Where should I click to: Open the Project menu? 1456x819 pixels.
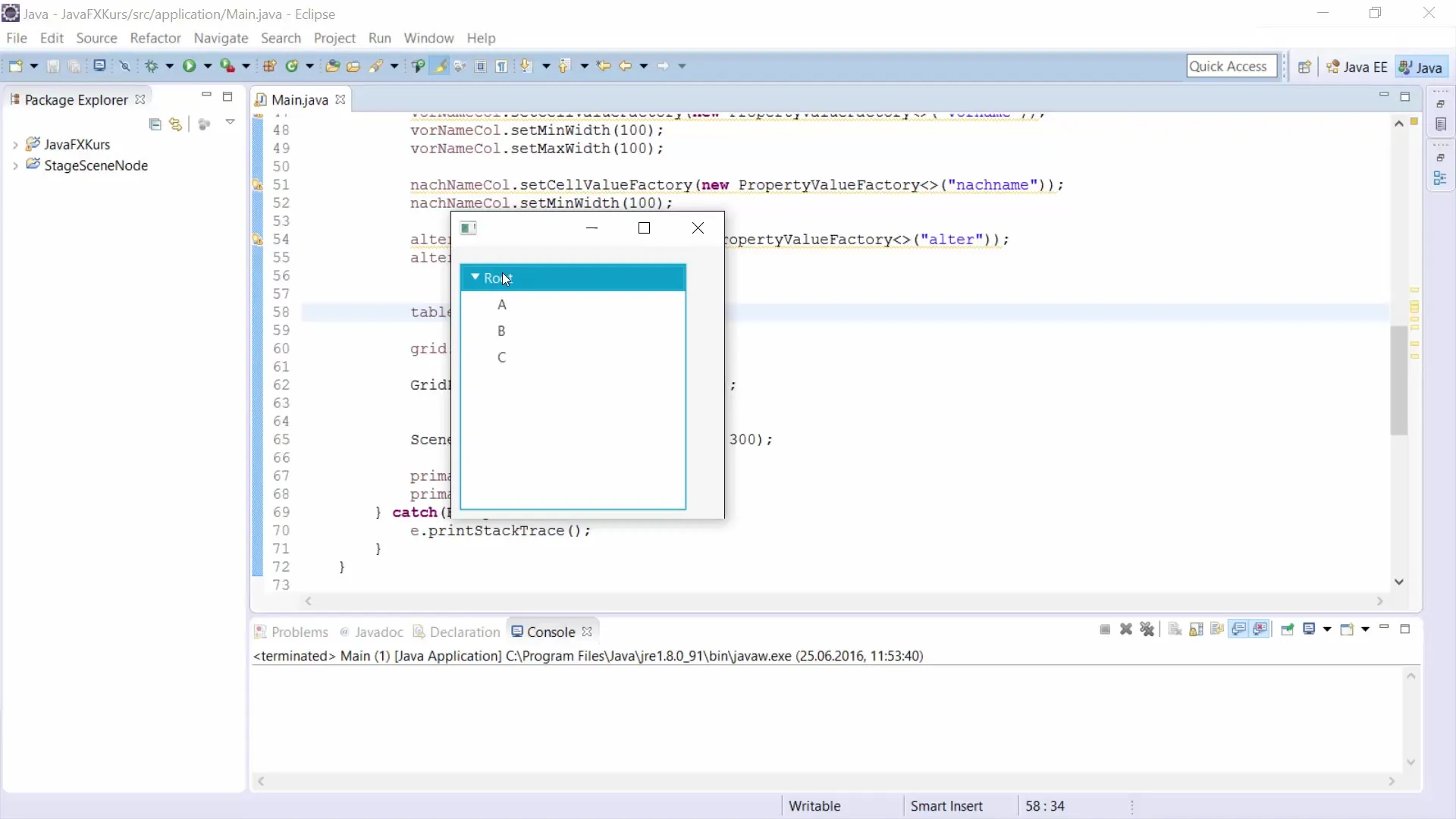334,38
